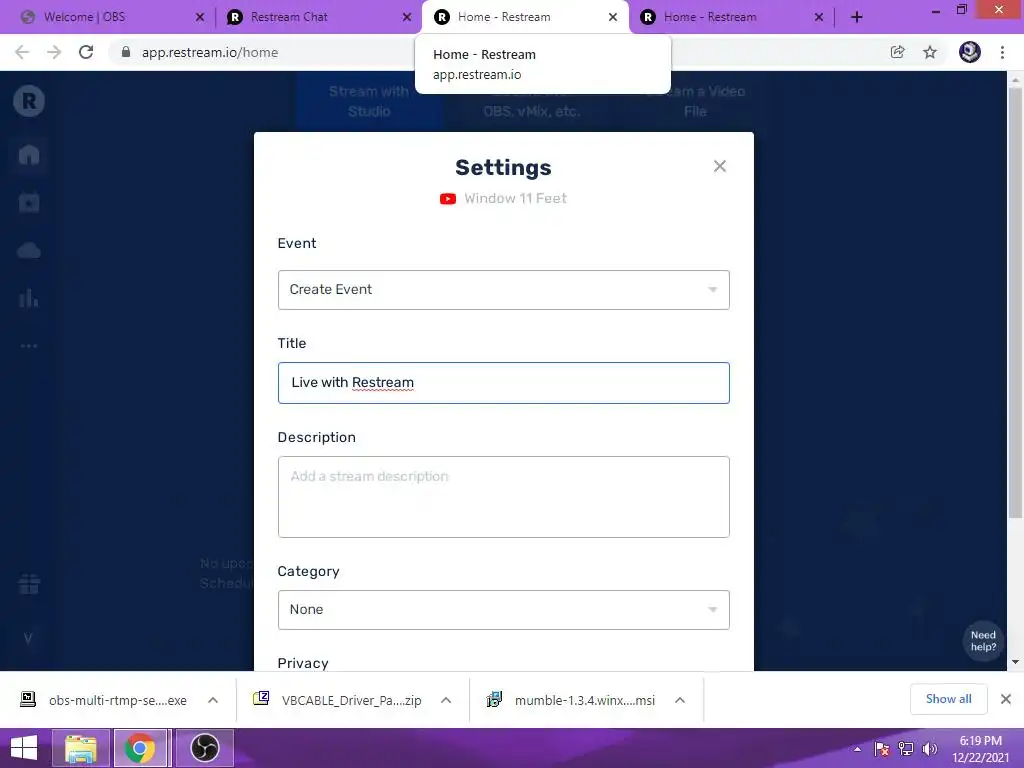The height and width of the screenshot is (768, 1024).
Task: Click the browser back arrow
Action: tap(22, 52)
